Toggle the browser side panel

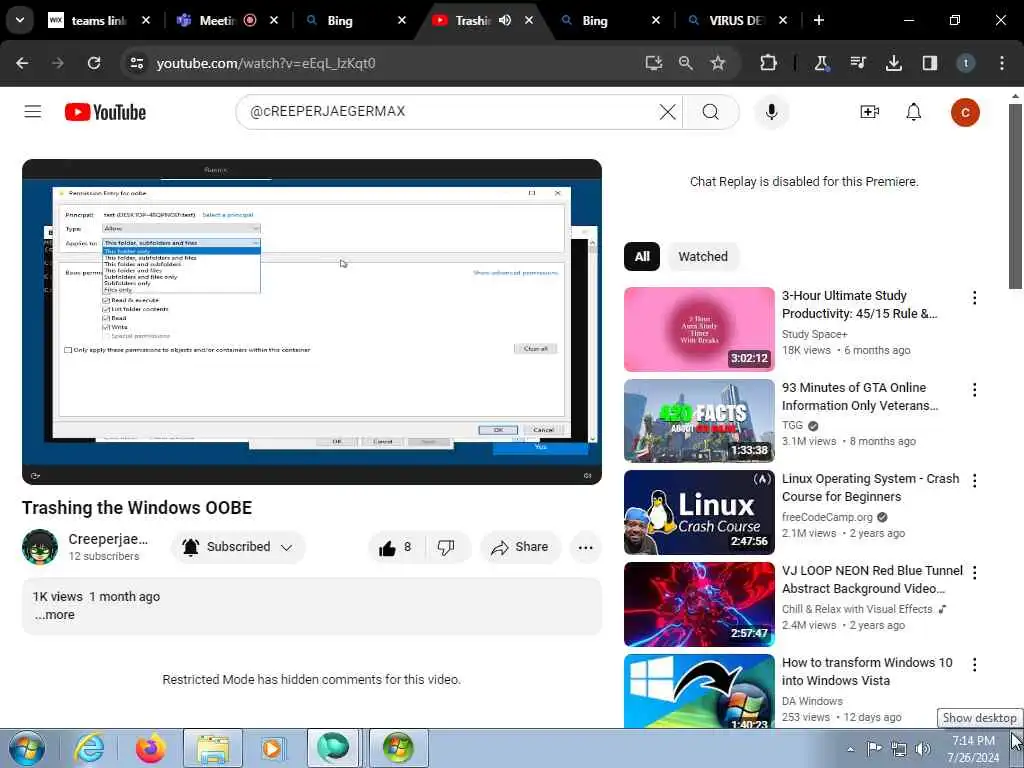click(929, 63)
